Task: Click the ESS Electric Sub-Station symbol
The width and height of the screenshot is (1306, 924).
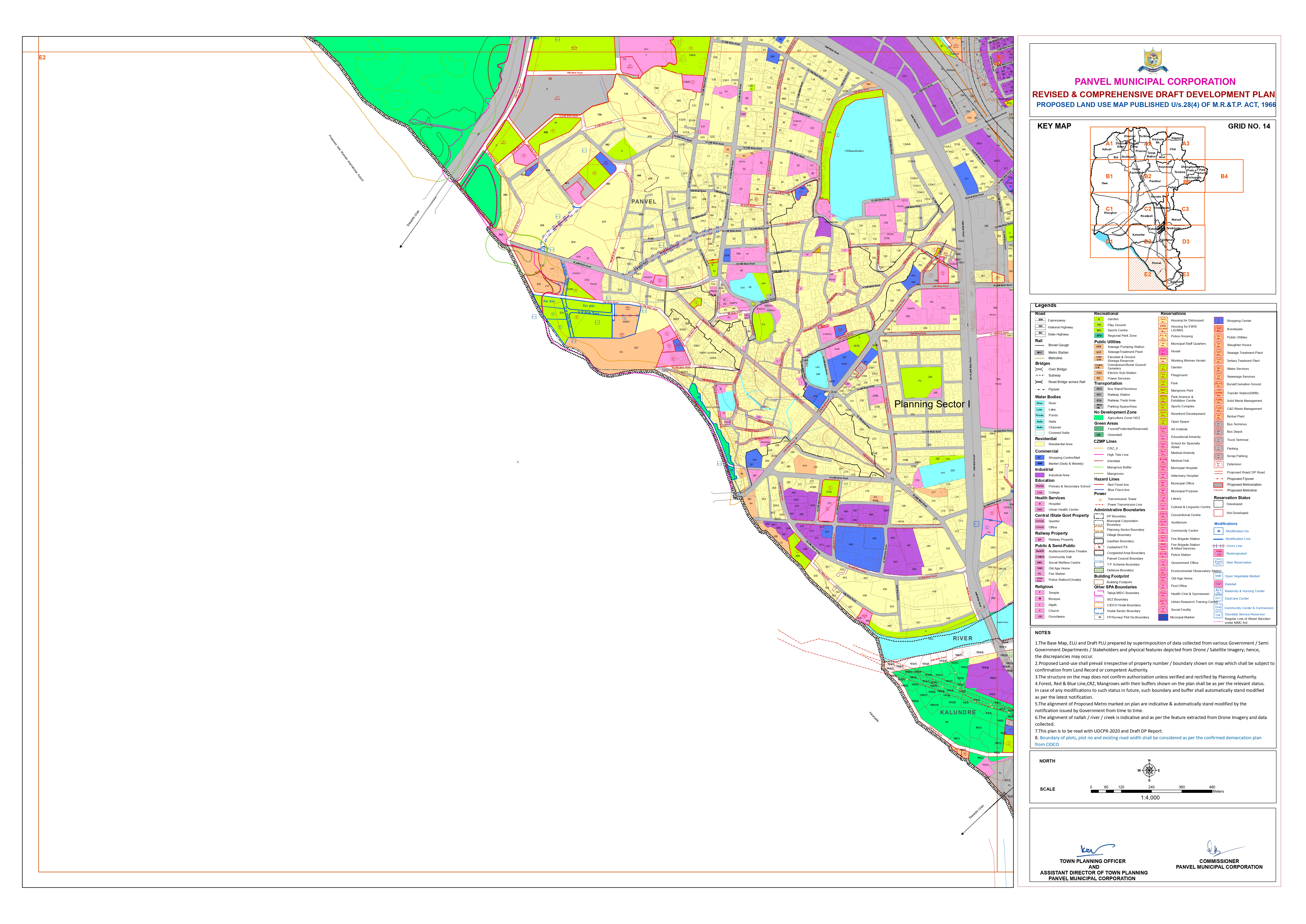Action: (x=1099, y=373)
